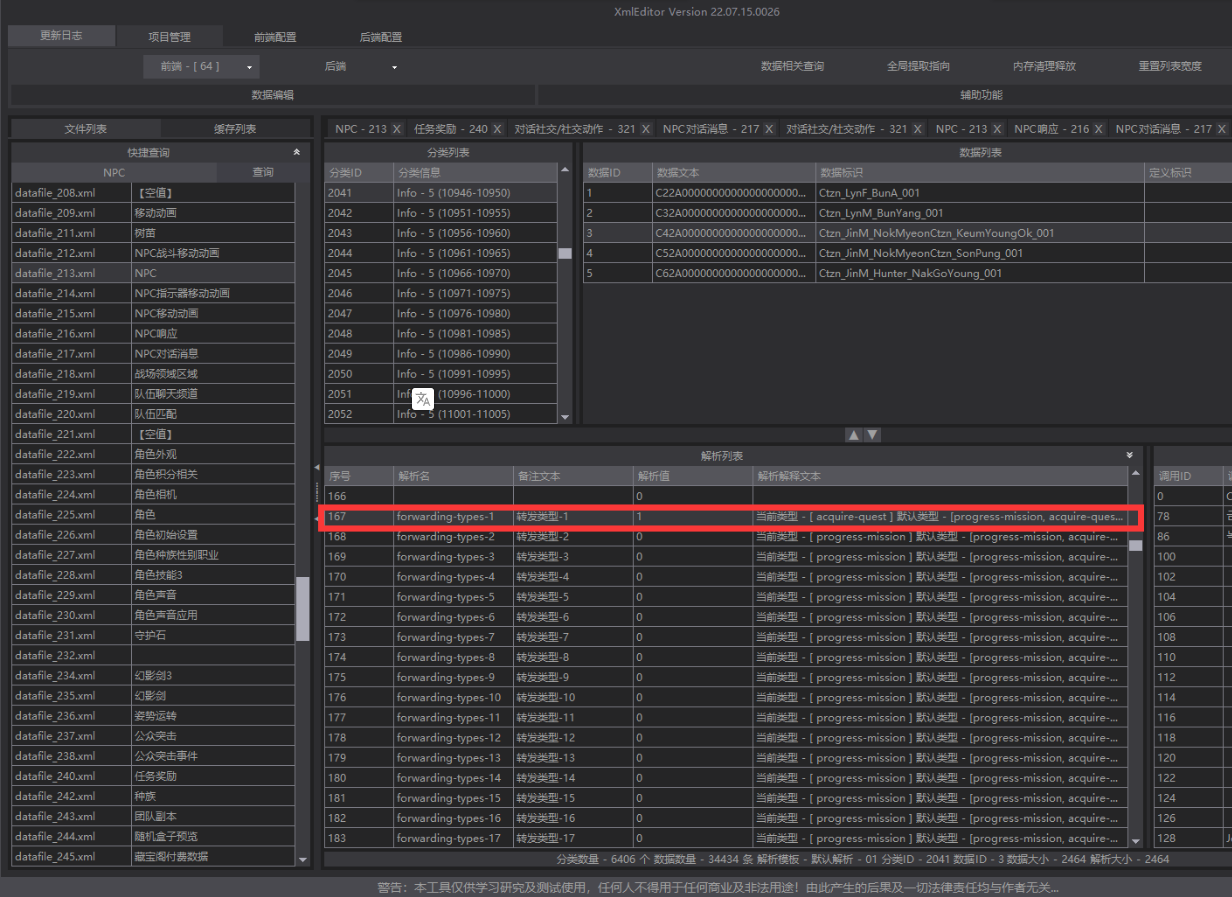Open the 前端 - [ 64 ] dropdown
This screenshot has height=897, width=1232.
pyautogui.click(x=201, y=66)
